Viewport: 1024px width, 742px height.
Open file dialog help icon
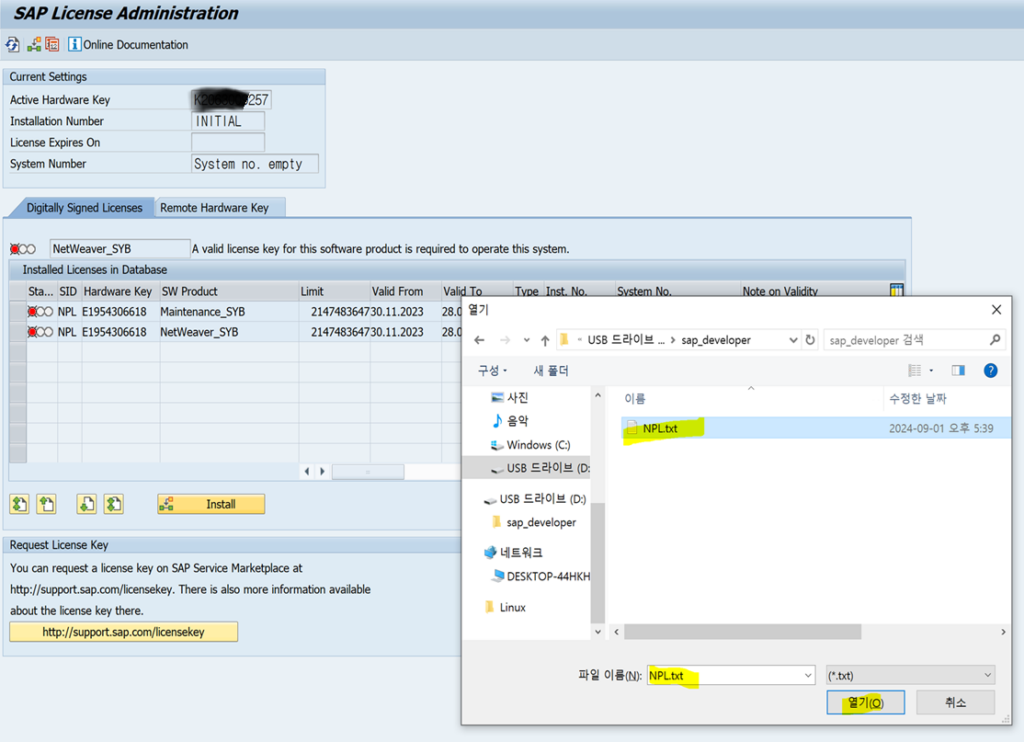click(990, 370)
